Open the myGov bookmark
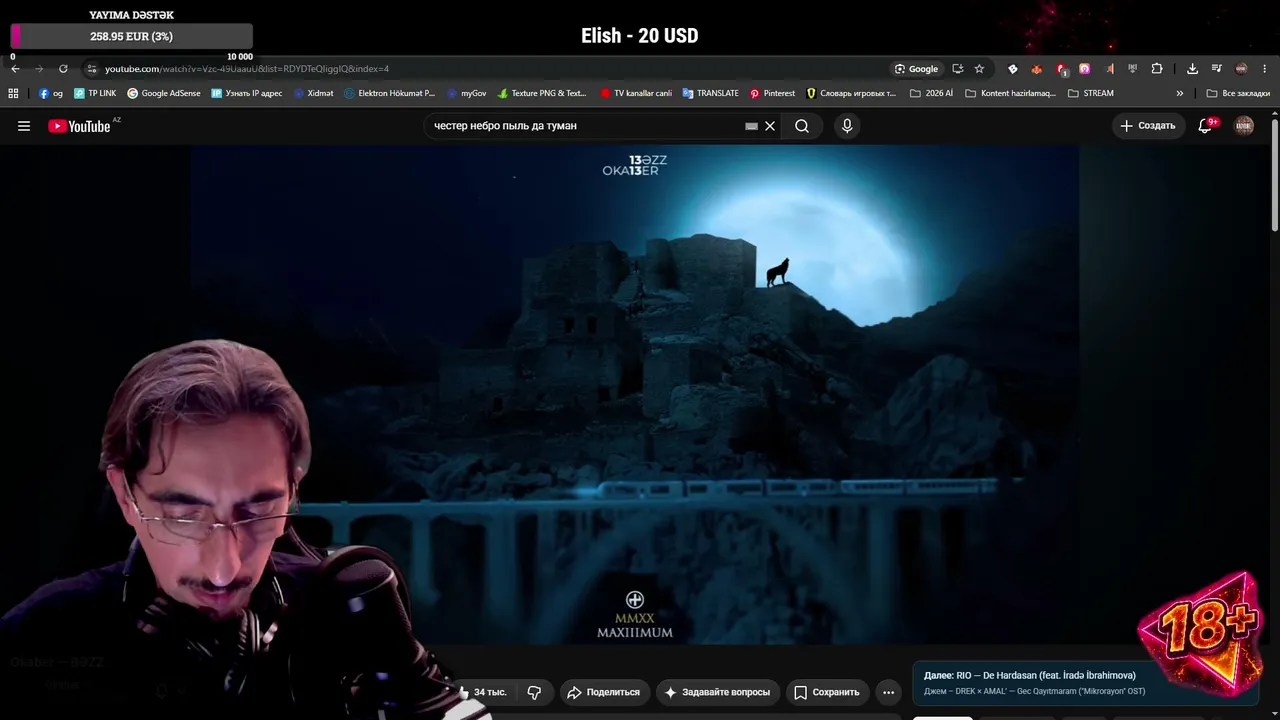This screenshot has height=720, width=1280. click(x=467, y=93)
